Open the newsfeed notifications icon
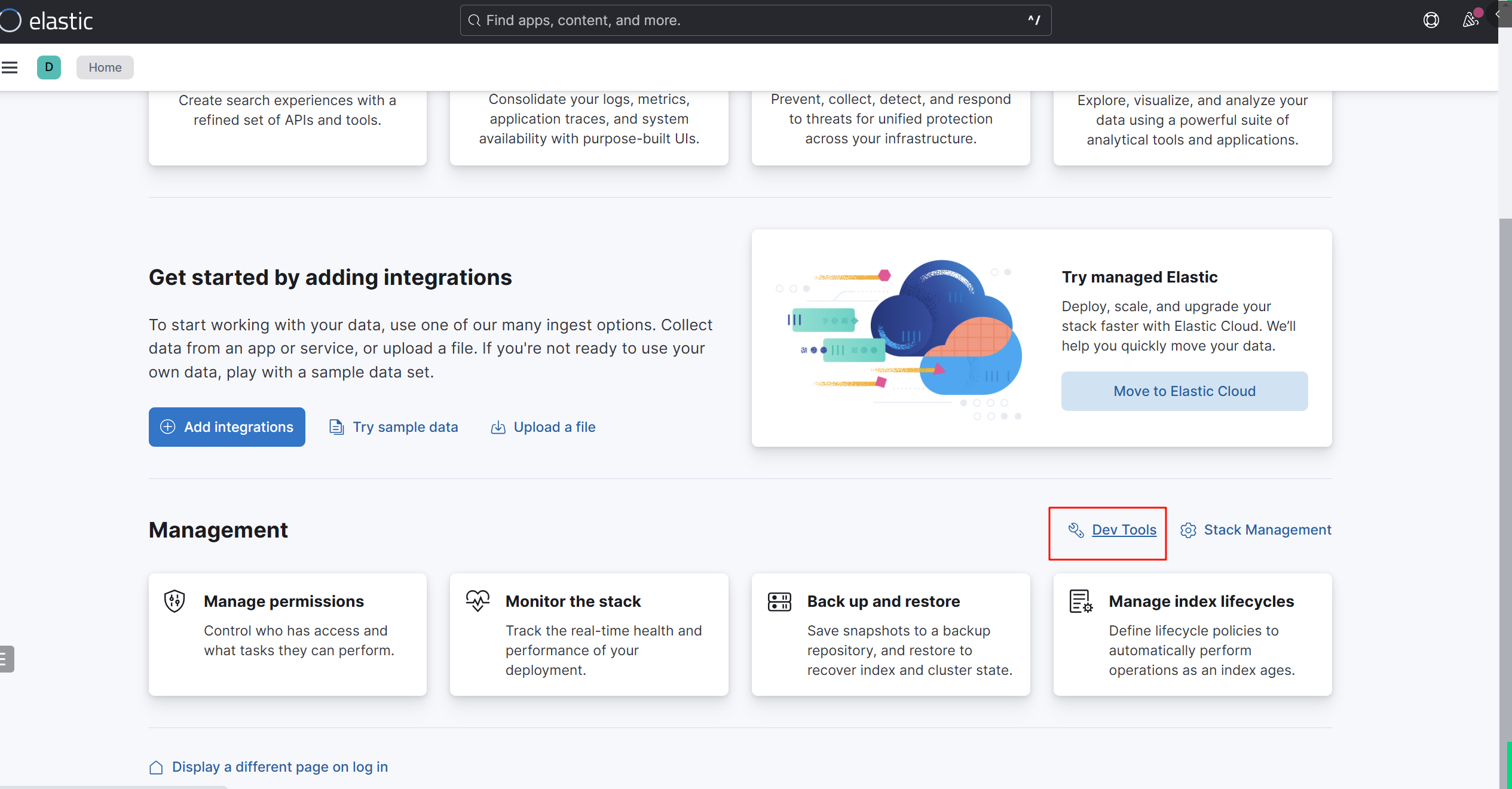1512x789 pixels. pos(1470,20)
